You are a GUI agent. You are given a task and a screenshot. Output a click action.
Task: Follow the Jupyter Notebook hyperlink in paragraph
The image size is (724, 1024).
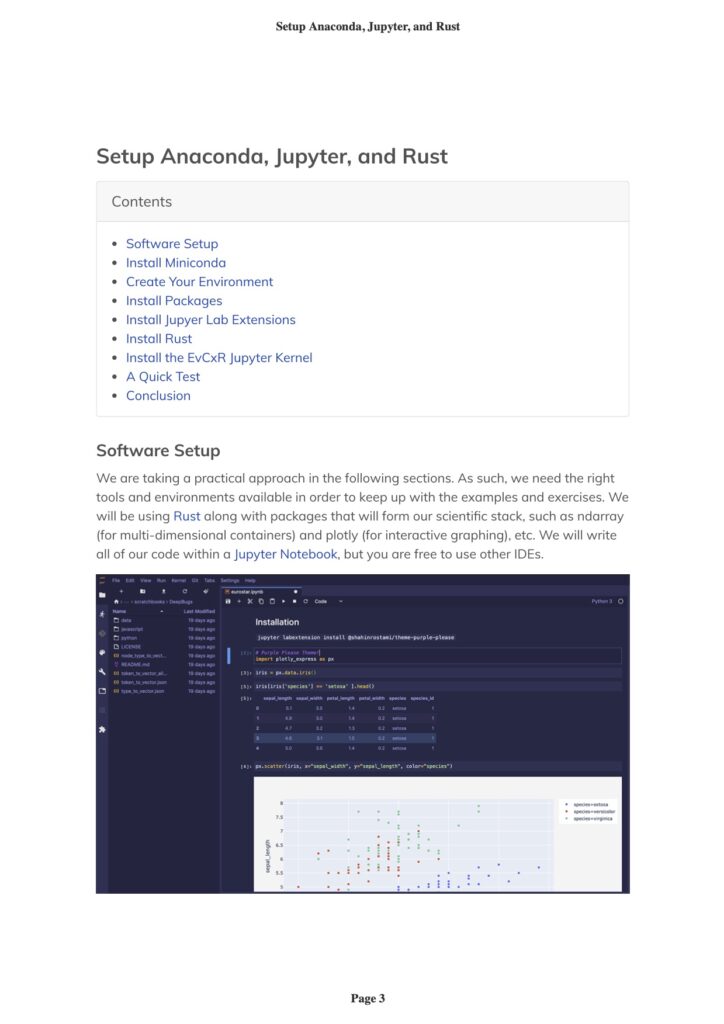[285, 554]
